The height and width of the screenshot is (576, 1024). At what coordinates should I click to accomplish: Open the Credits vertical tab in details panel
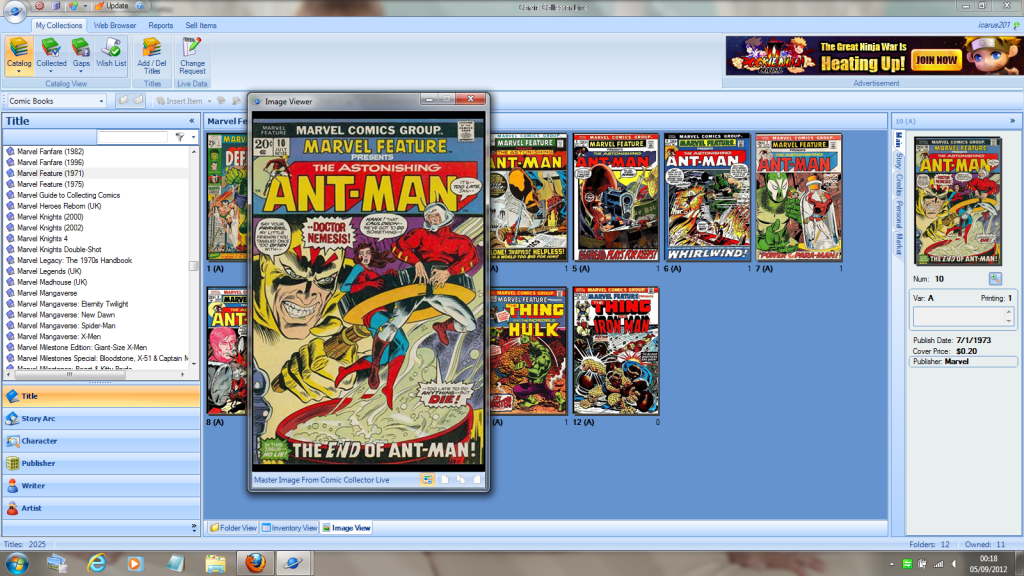[899, 186]
